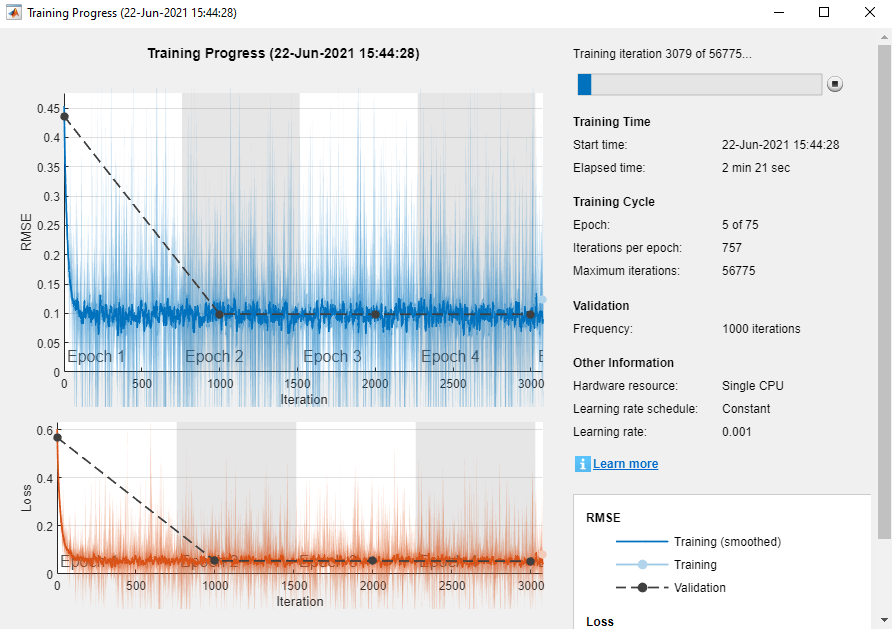Click the epoch value '5 of 75'

(740, 225)
